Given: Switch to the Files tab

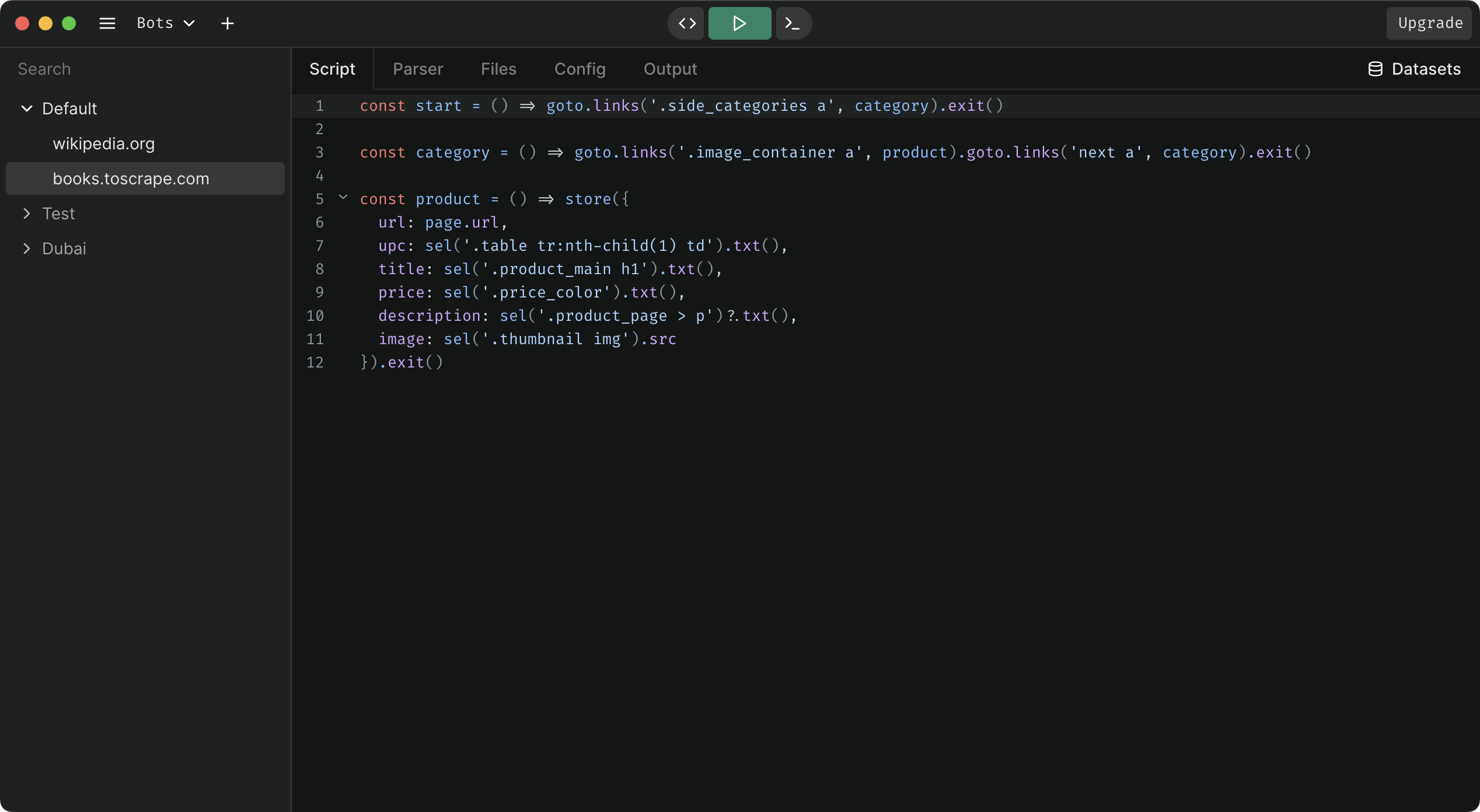Looking at the screenshot, I should (498, 69).
